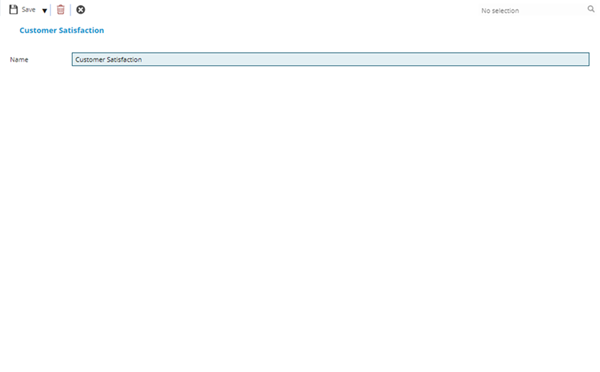Image resolution: width=600 pixels, height=372 pixels.
Task: Click the Name field label
Action: (x=19, y=60)
